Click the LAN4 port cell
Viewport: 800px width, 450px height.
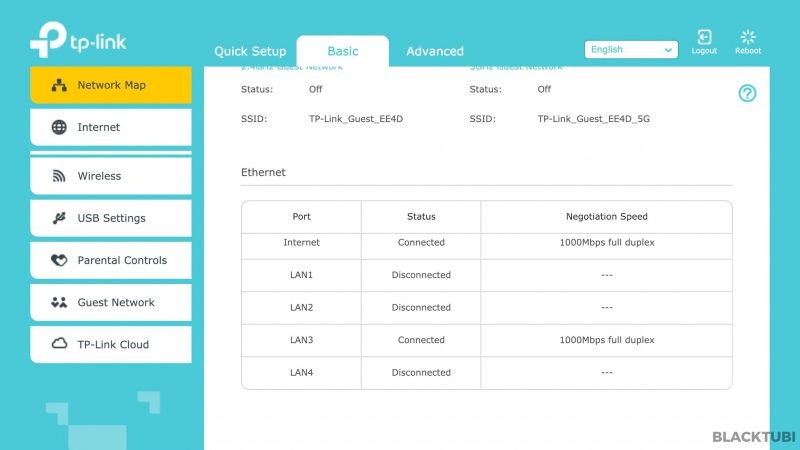tap(302, 372)
